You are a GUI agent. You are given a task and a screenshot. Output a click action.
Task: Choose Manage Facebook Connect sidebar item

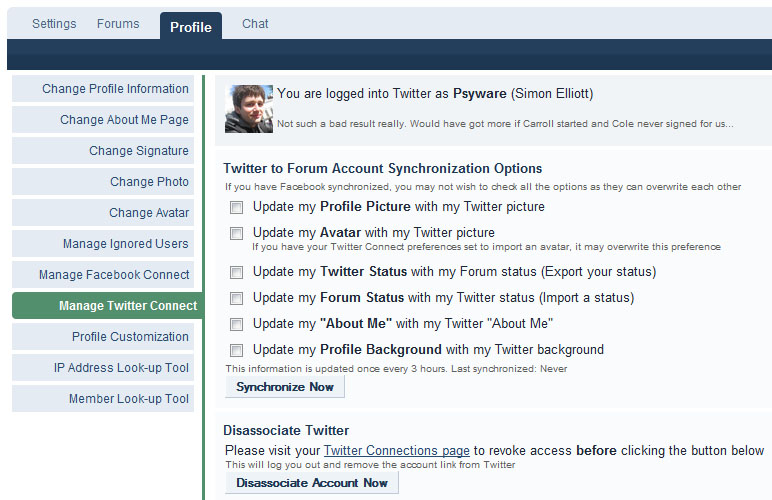click(x=114, y=275)
